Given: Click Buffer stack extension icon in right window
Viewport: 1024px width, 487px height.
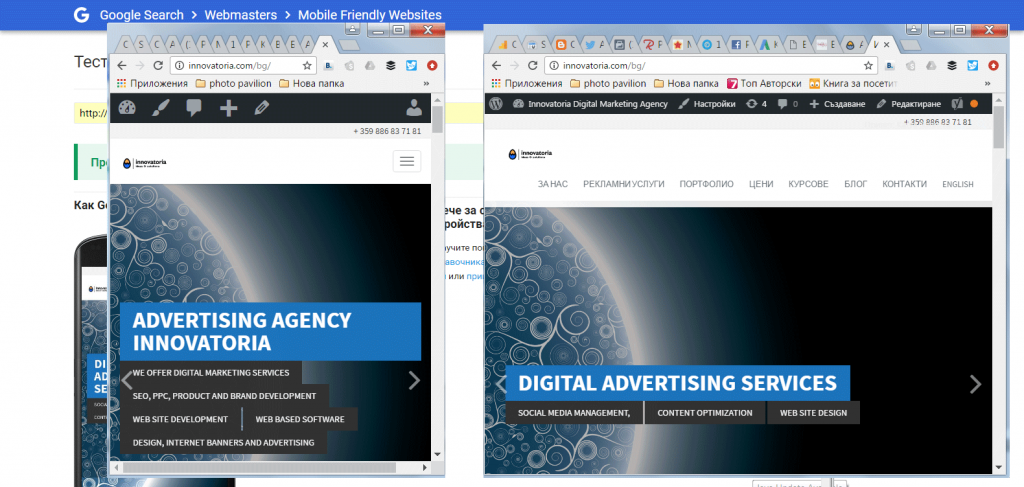Looking at the screenshot, I should click(952, 65).
